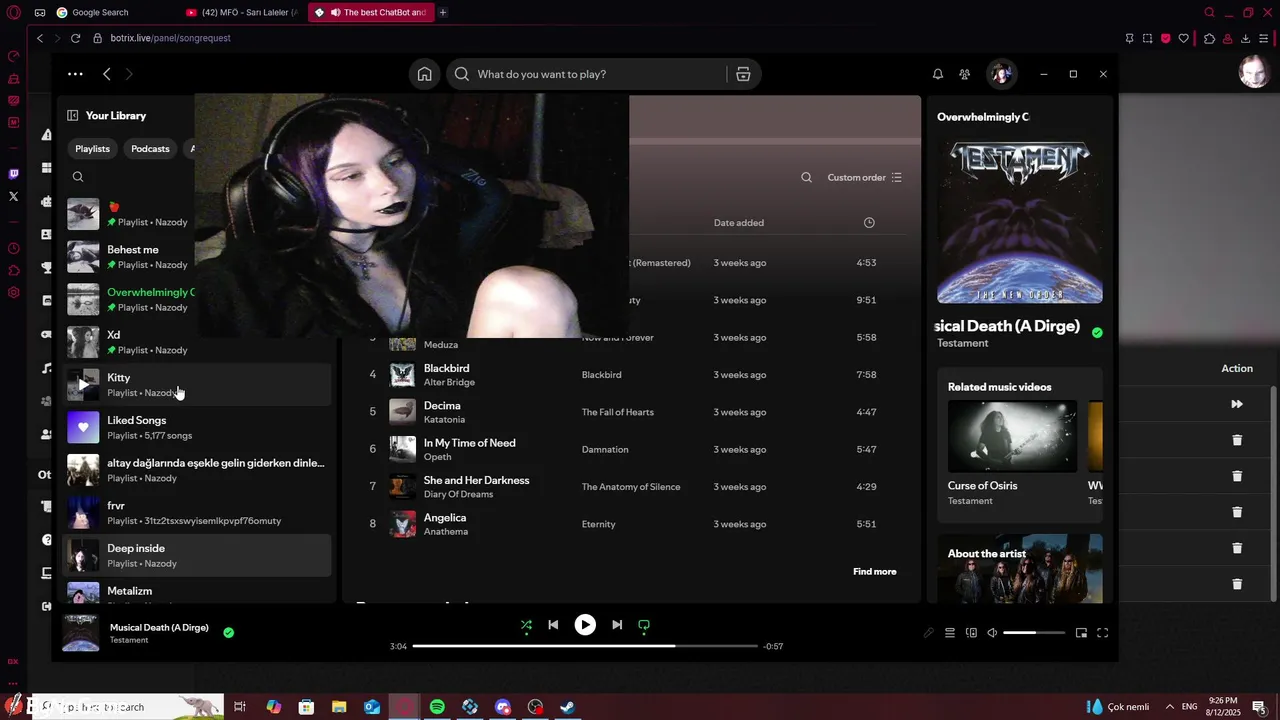Viewport: 1280px width, 720px height.
Task: Open Katatonia artist link
Action: (x=444, y=420)
